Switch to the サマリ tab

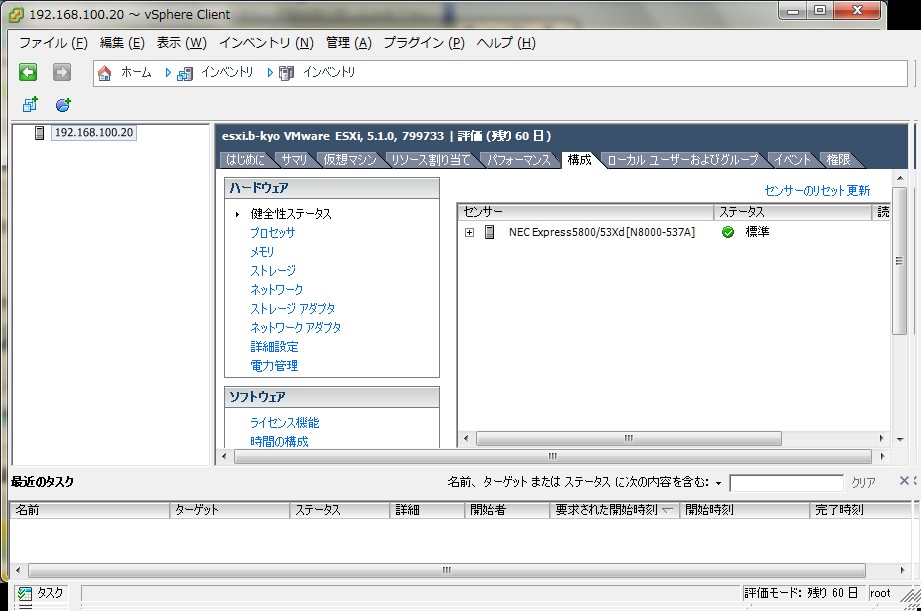point(294,160)
